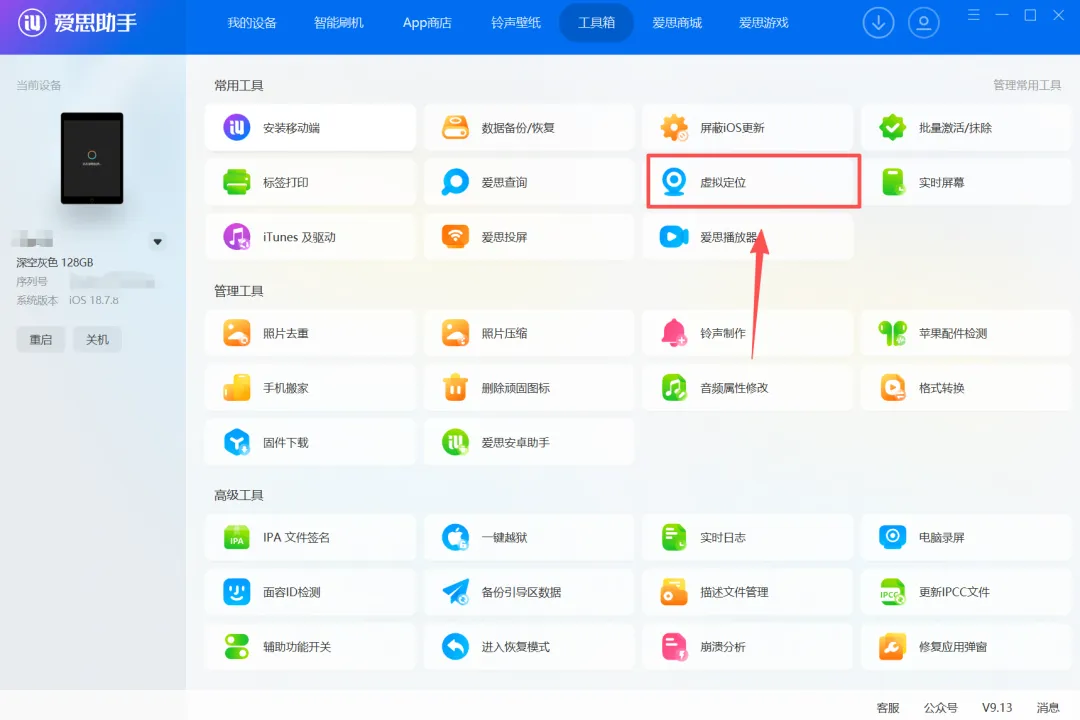Click the 修复应用弹窗 wrench icon
Viewport: 1080px width, 720px height.
892,647
